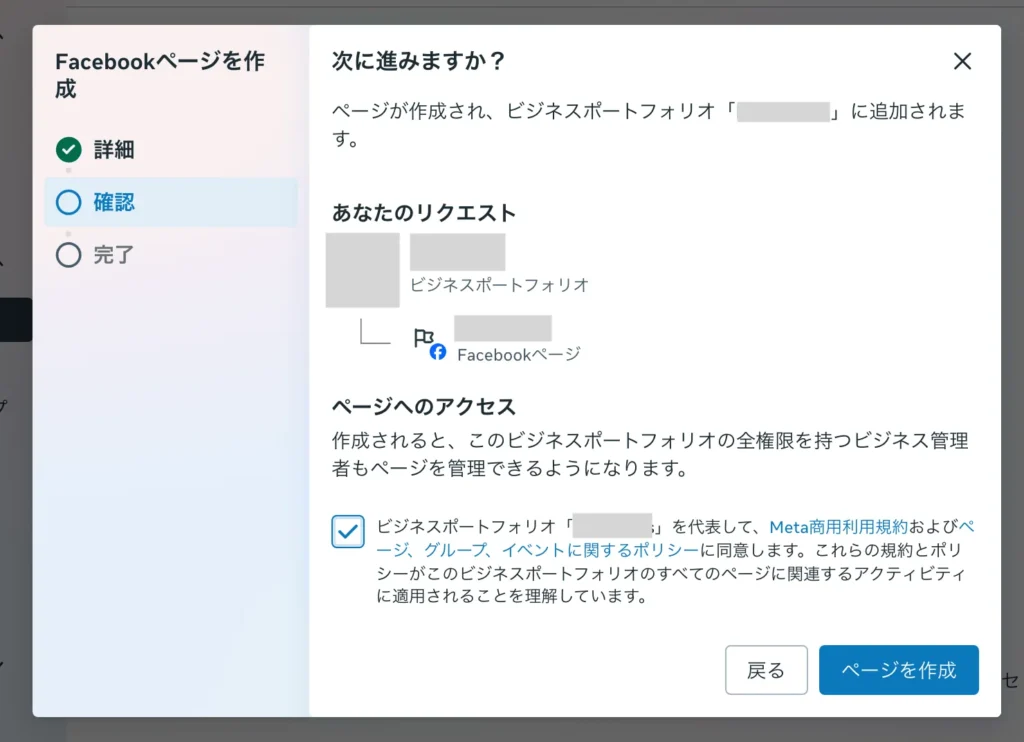Screen dimensions: 1024x742
Task: Click the small Facebook logo badge
Action: point(438,353)
